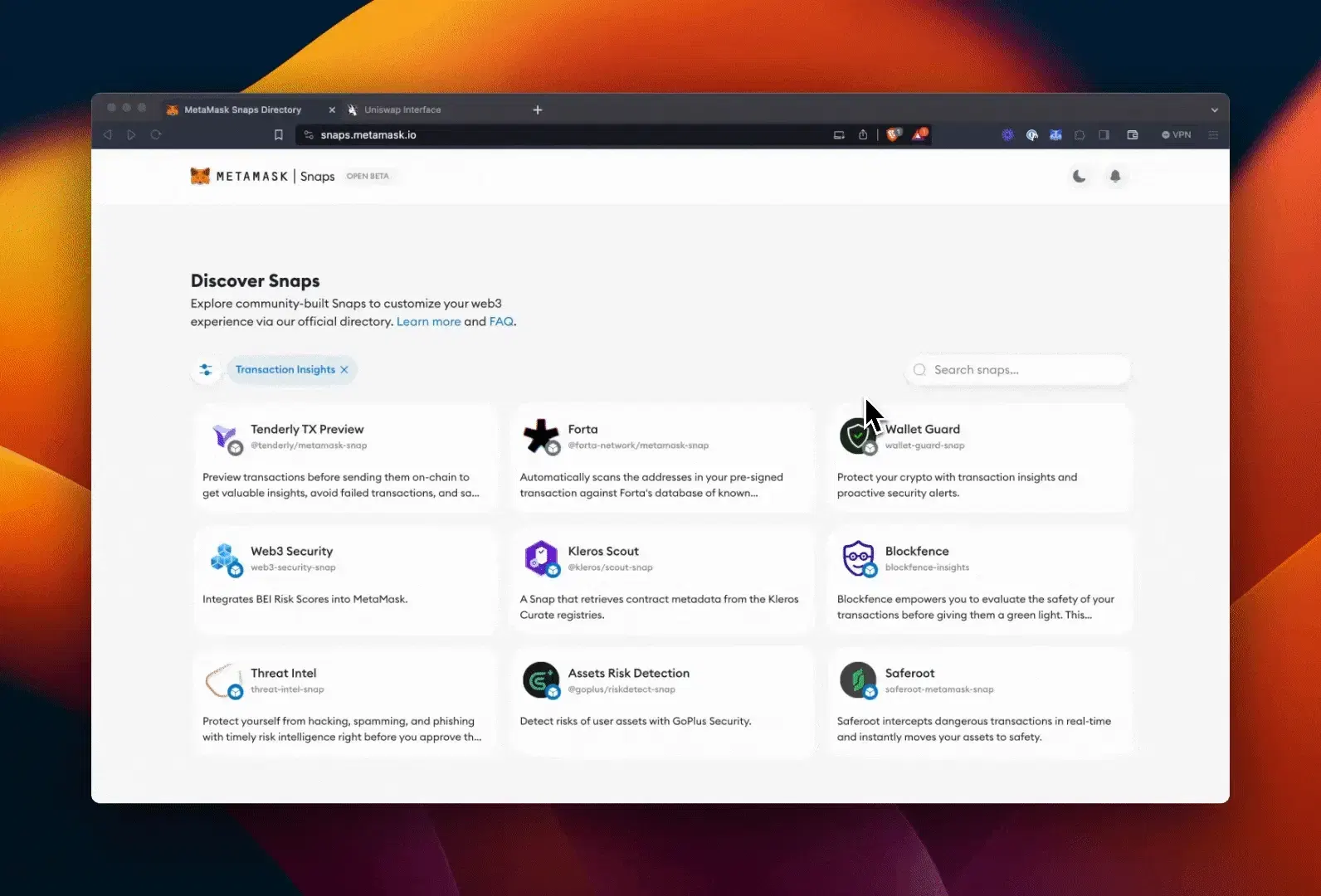Switch to the Uniswap Interface tab

pyautogui.click(x=402, y=110)
